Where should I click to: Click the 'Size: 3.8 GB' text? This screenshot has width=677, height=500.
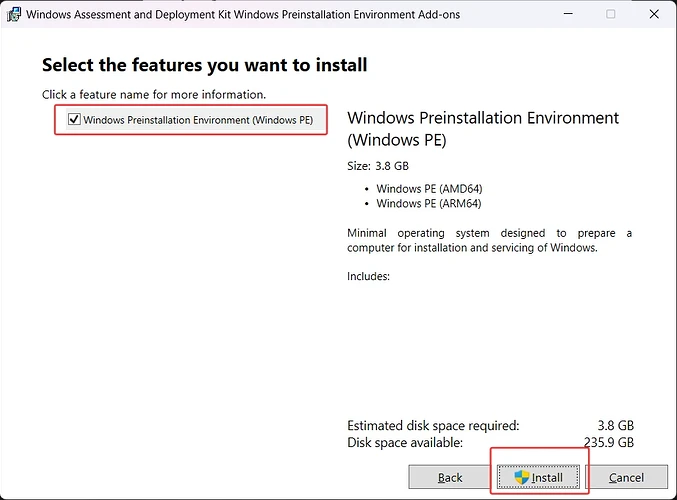tap(378, 166)
